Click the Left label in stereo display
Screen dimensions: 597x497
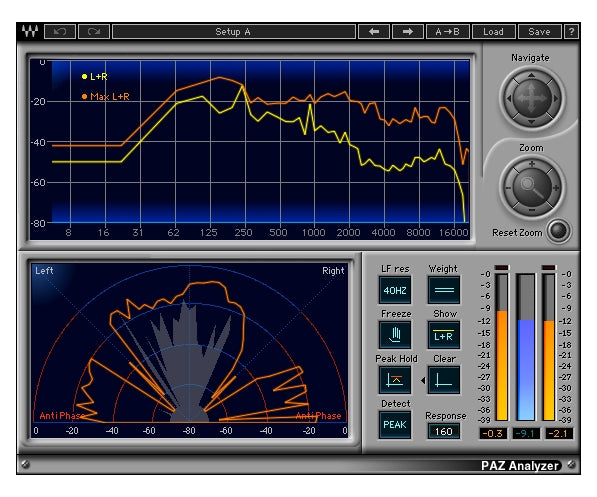(44, 271)
